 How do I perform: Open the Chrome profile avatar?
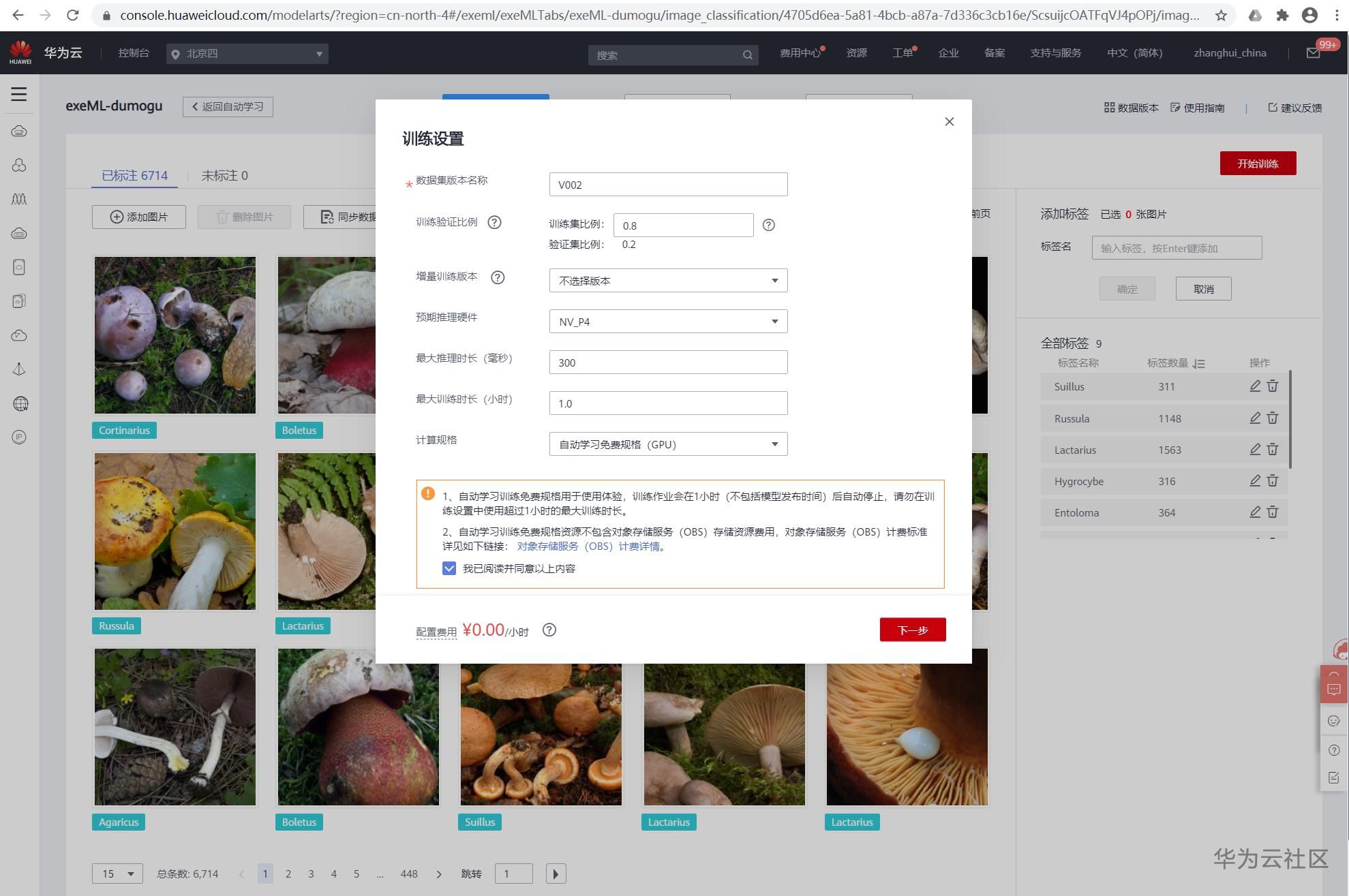1309,15
